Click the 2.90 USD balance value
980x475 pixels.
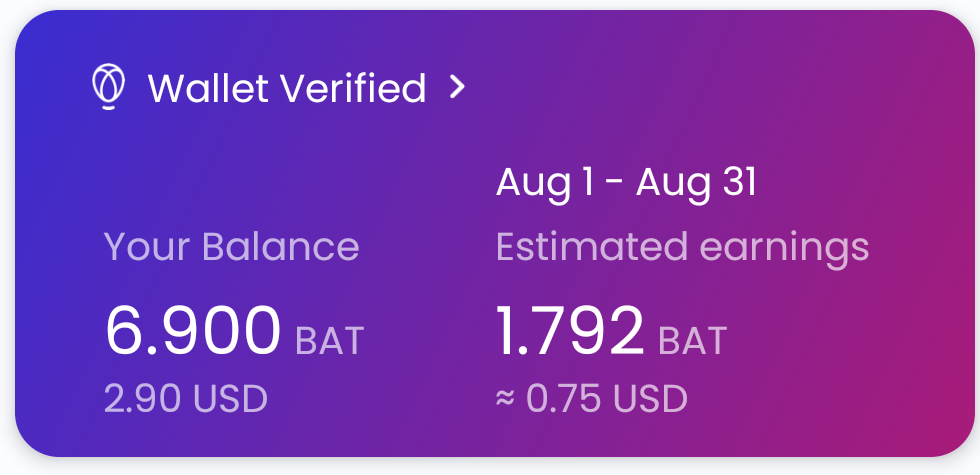coord(186,398)
